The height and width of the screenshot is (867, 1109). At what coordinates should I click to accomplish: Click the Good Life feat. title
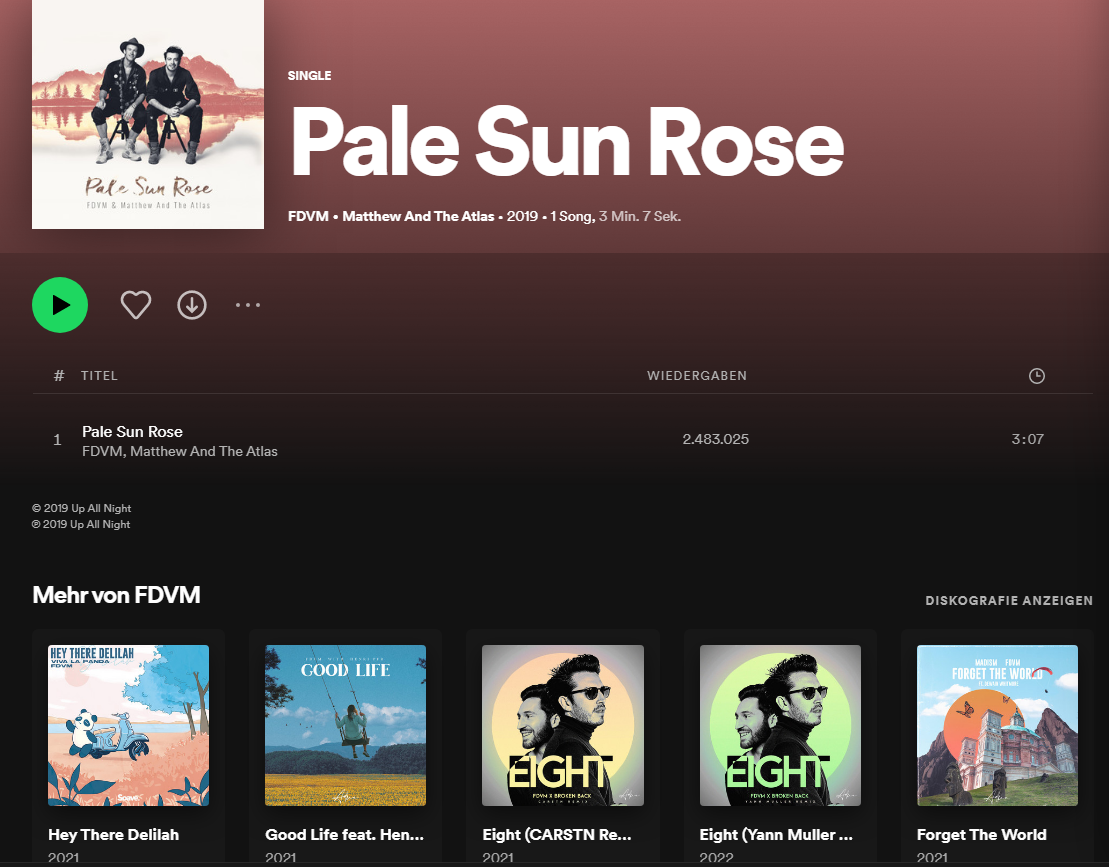(x=344, y=834)
